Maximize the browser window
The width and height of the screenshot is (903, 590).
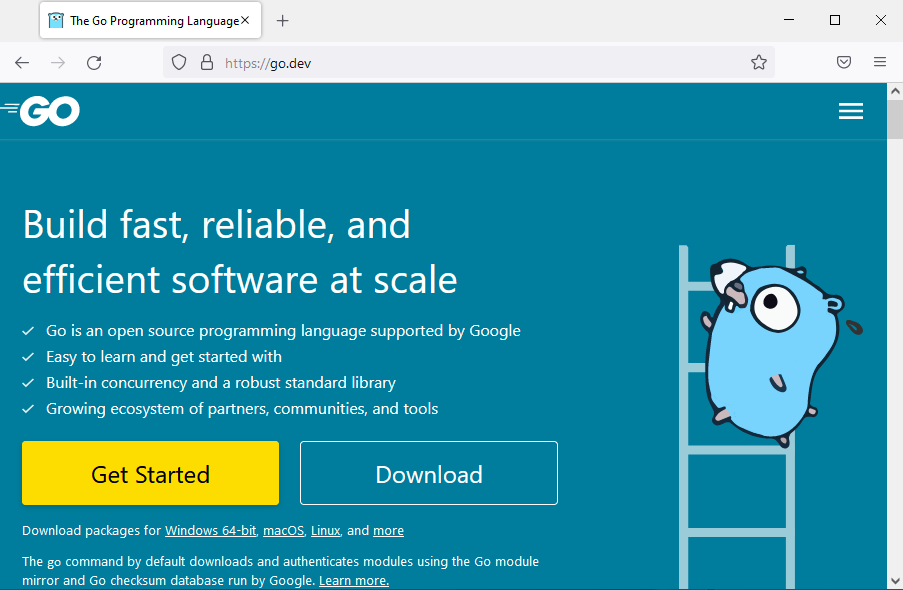pyautogui.click(x=835, y=20)
